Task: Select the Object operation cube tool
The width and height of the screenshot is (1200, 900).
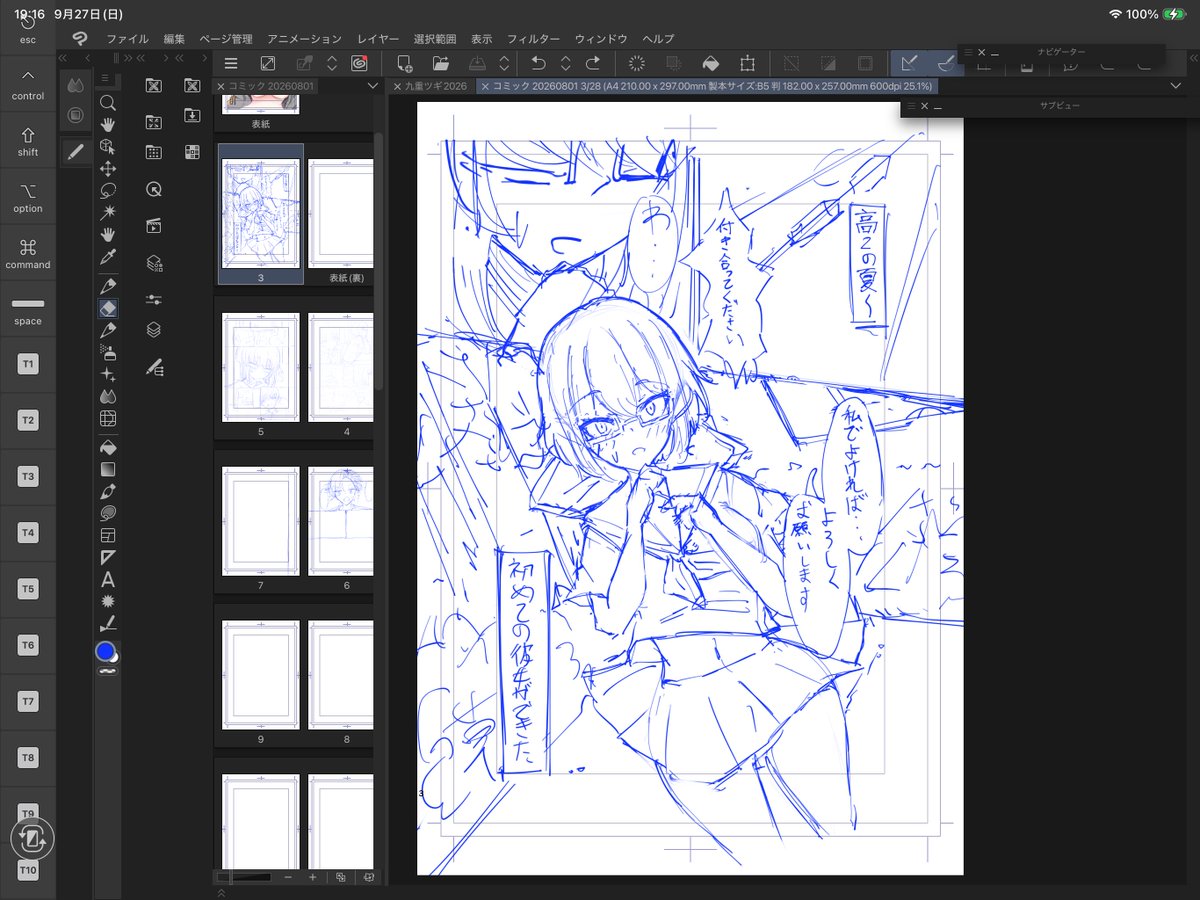Action: tap(108, 146)
